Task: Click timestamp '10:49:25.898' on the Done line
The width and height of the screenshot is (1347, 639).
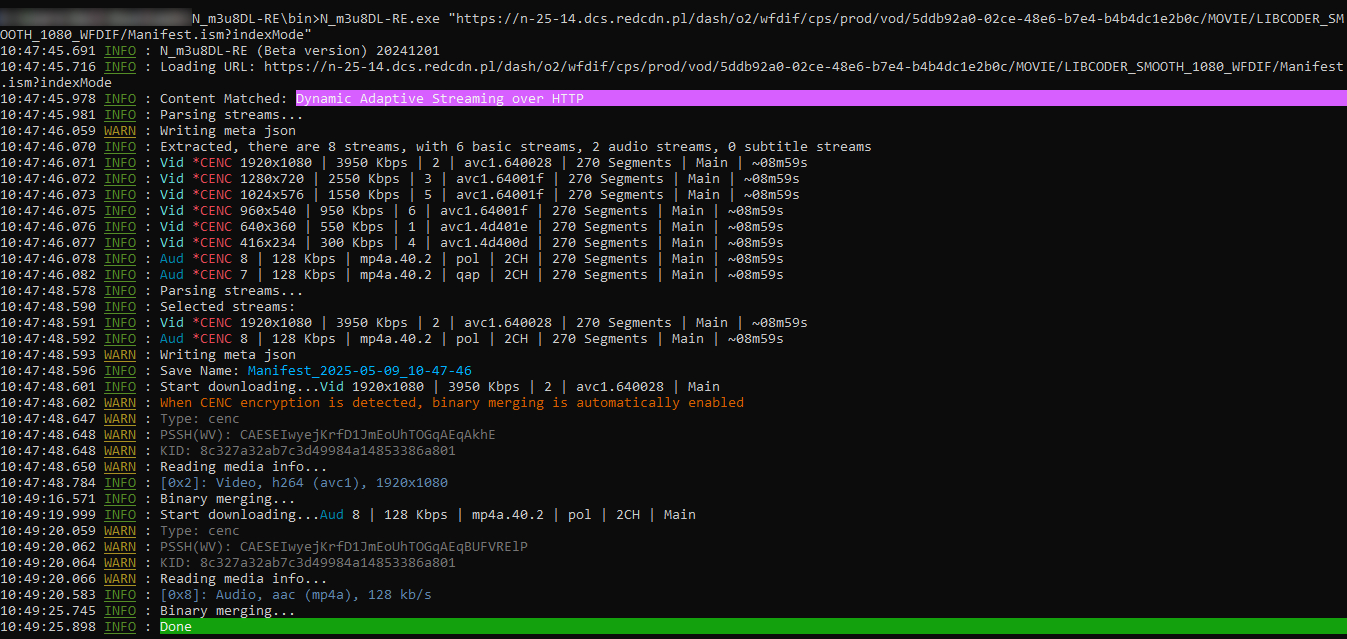Action: (x=48, y=627)
